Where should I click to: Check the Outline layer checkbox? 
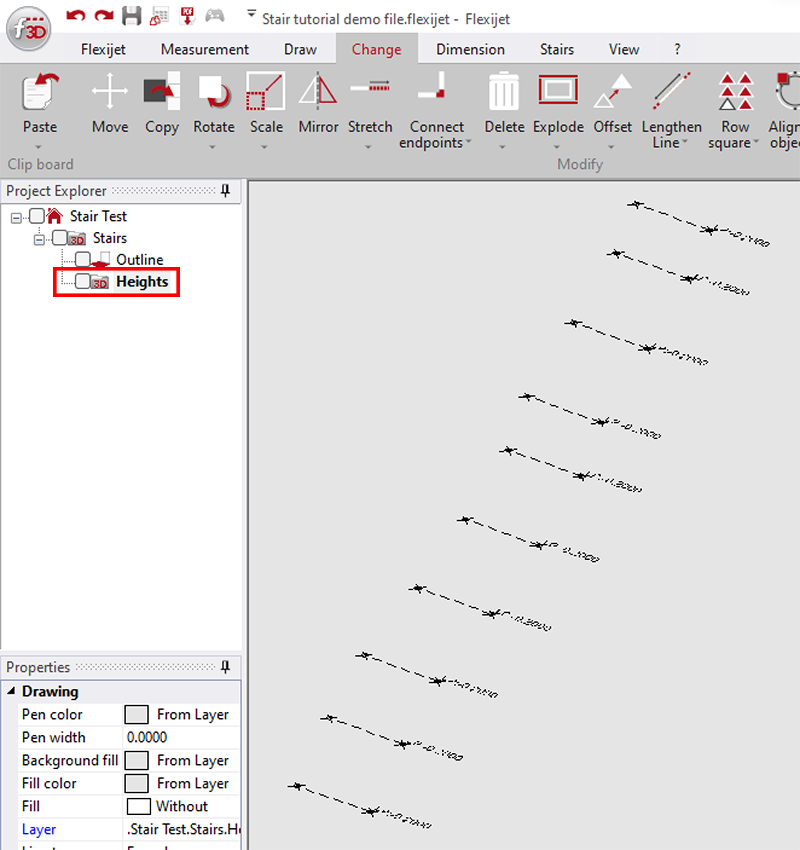(81, 259)
